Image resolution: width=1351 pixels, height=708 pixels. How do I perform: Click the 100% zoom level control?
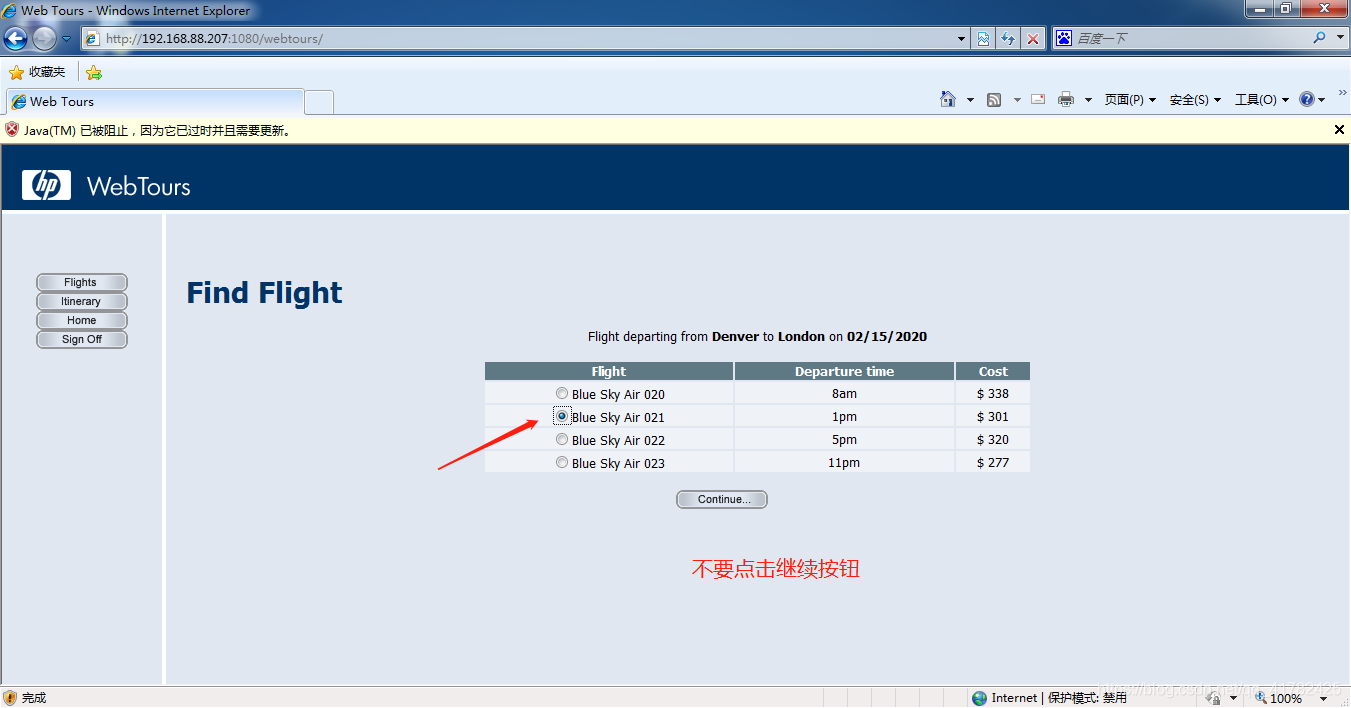[x=1278, y=698]
